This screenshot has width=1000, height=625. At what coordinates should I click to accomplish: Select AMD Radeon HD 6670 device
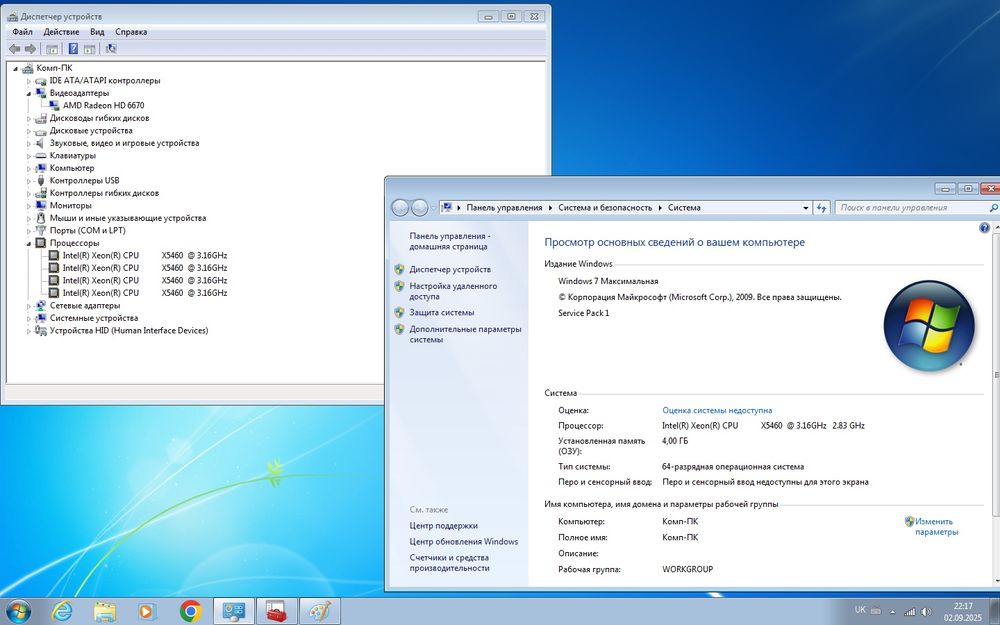pyautogui.click(x=103, y=105)
